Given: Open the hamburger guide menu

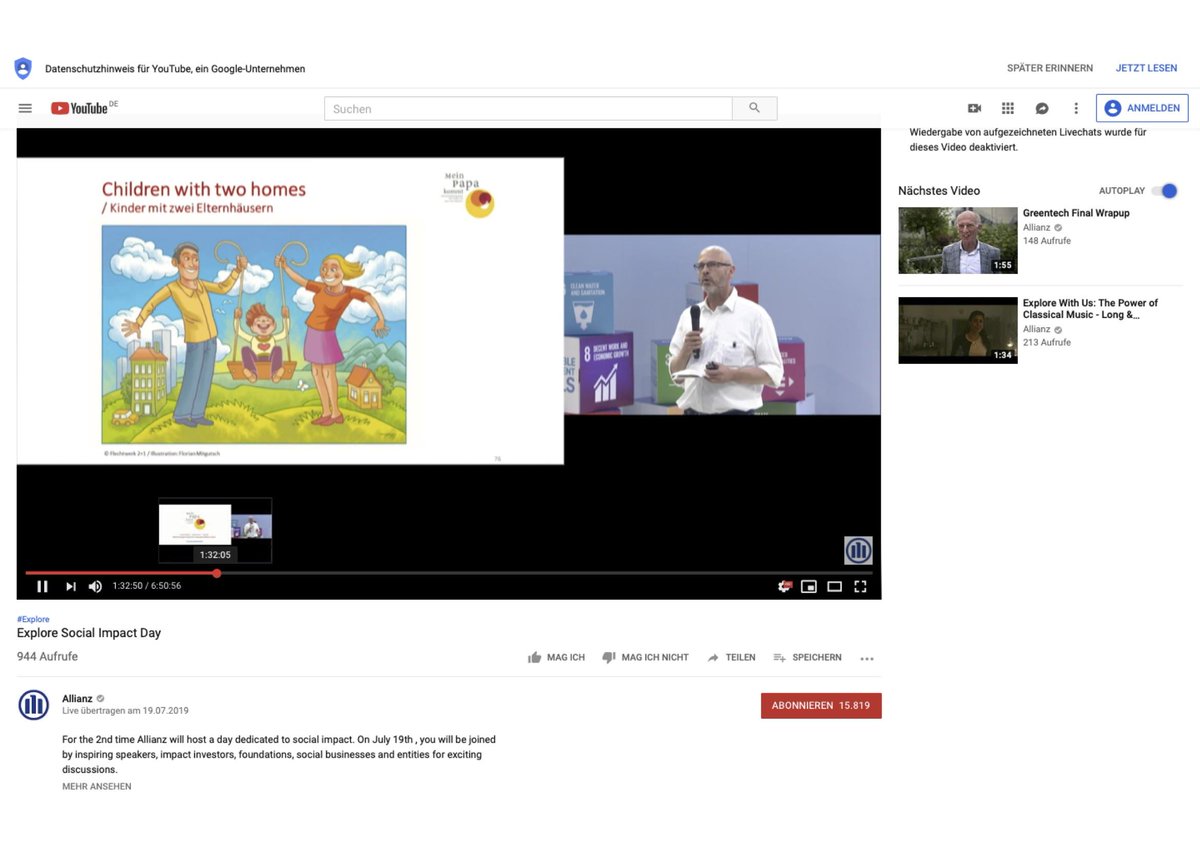Looking at the screenshot, I should (25, 108).
